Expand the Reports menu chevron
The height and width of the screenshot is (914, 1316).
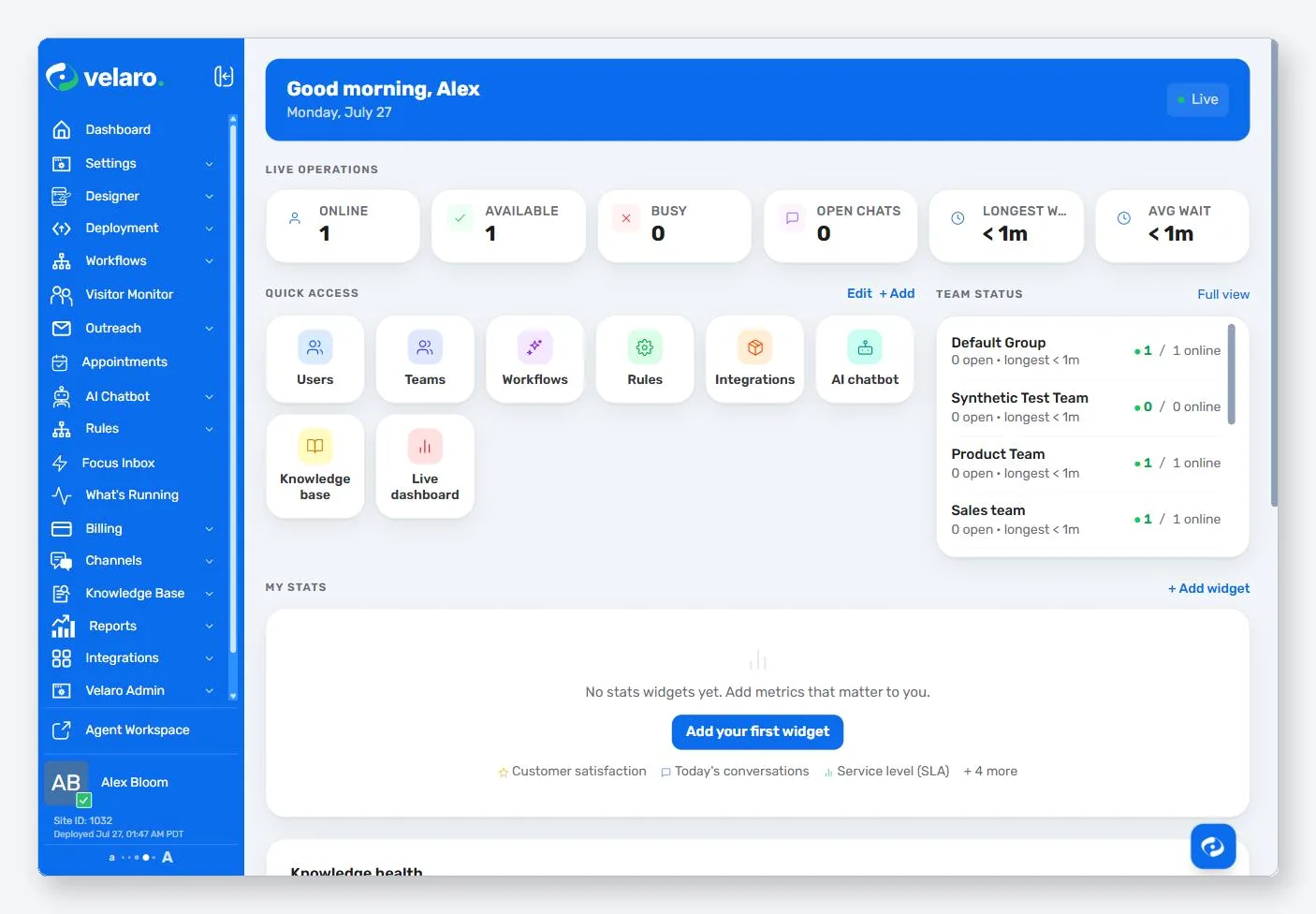click(210, 627)
